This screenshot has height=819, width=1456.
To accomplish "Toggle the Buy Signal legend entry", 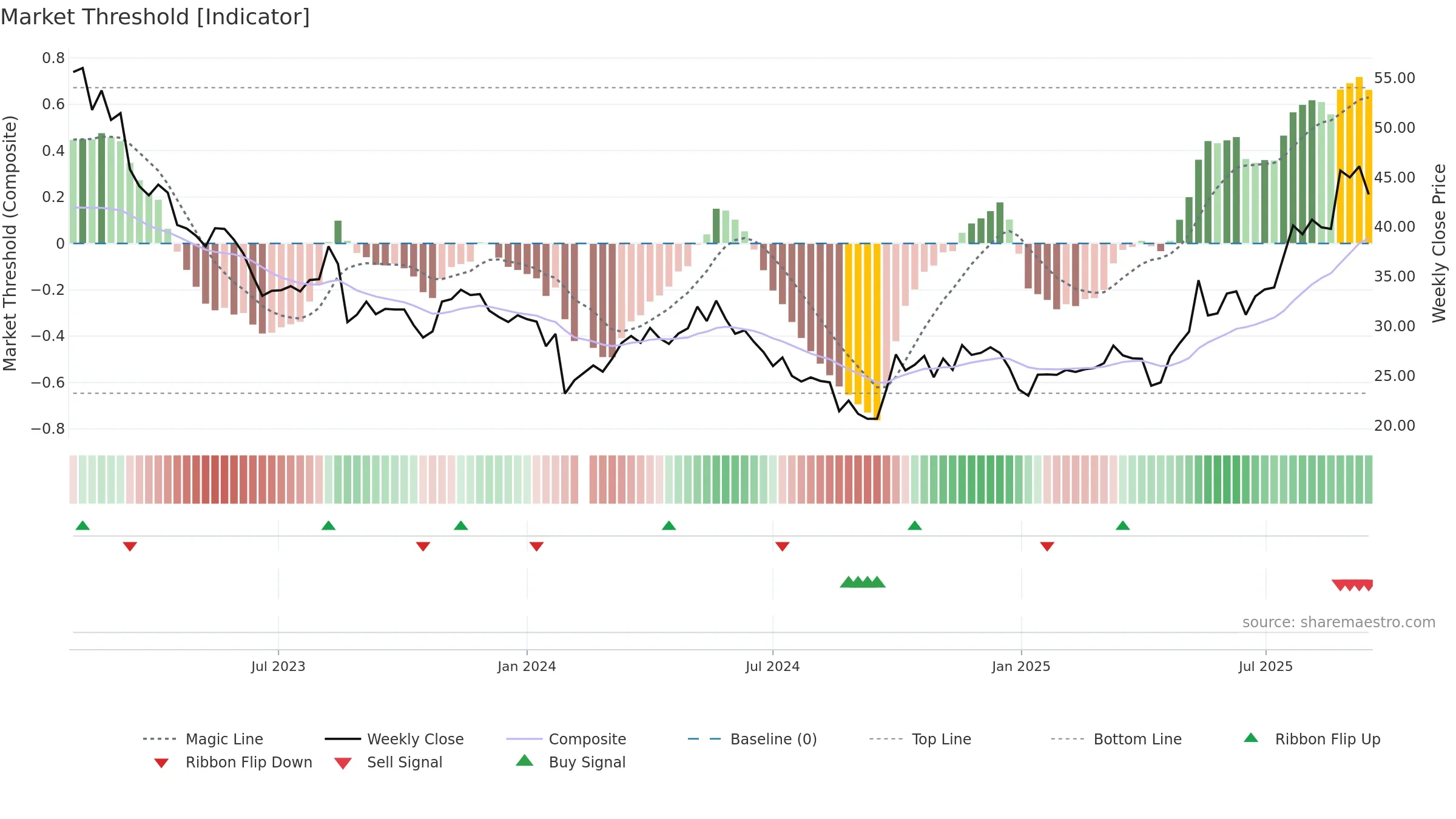I will point(570,762).
